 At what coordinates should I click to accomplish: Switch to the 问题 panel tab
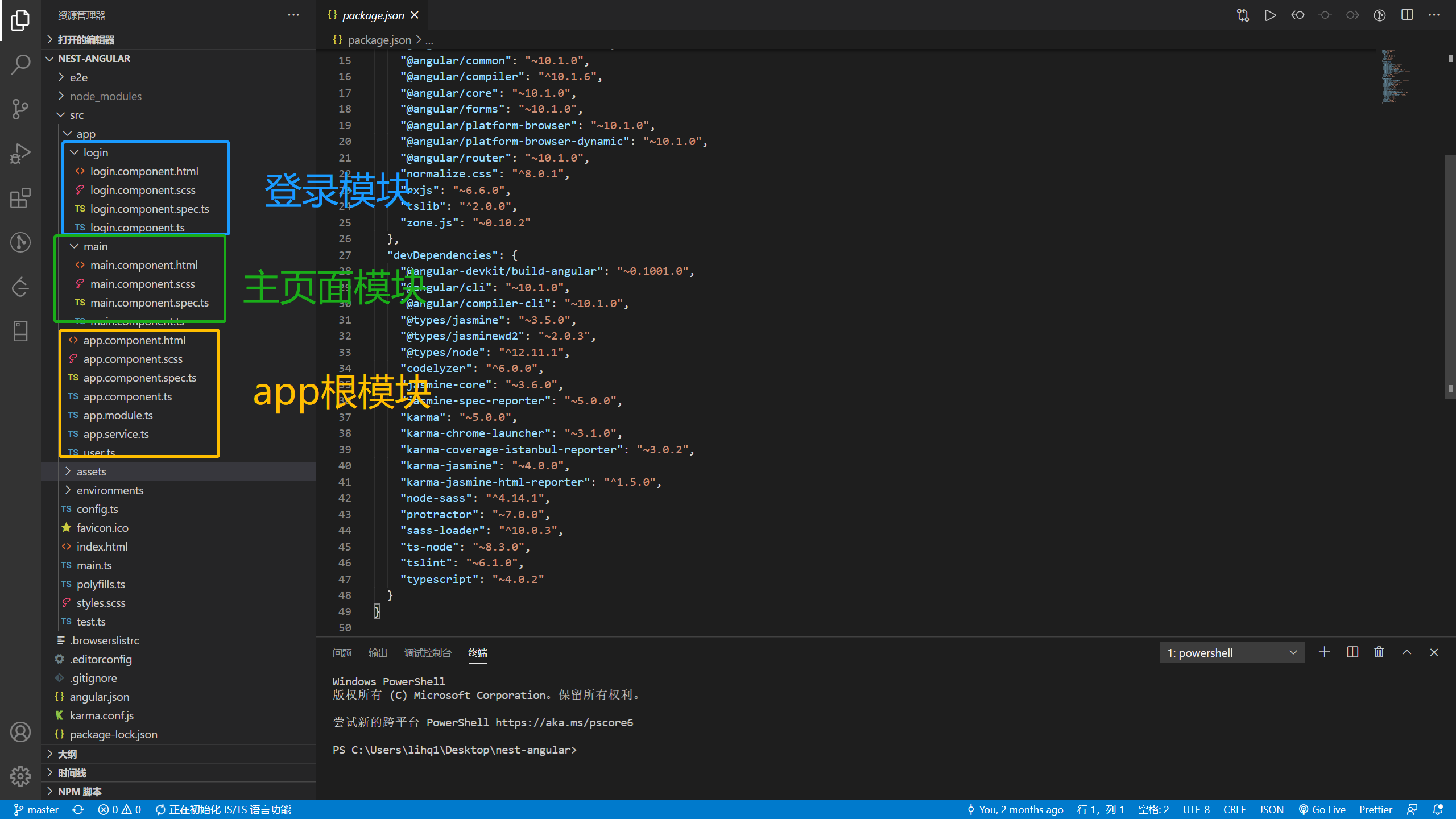coord(342,653)
